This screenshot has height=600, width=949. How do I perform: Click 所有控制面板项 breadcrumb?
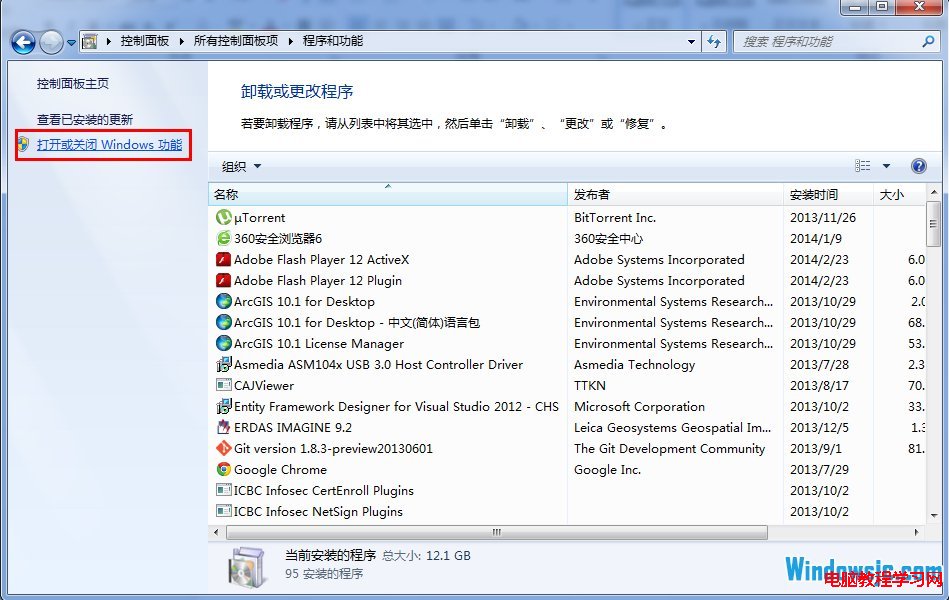pyautogui.click(x=235, y=41)
